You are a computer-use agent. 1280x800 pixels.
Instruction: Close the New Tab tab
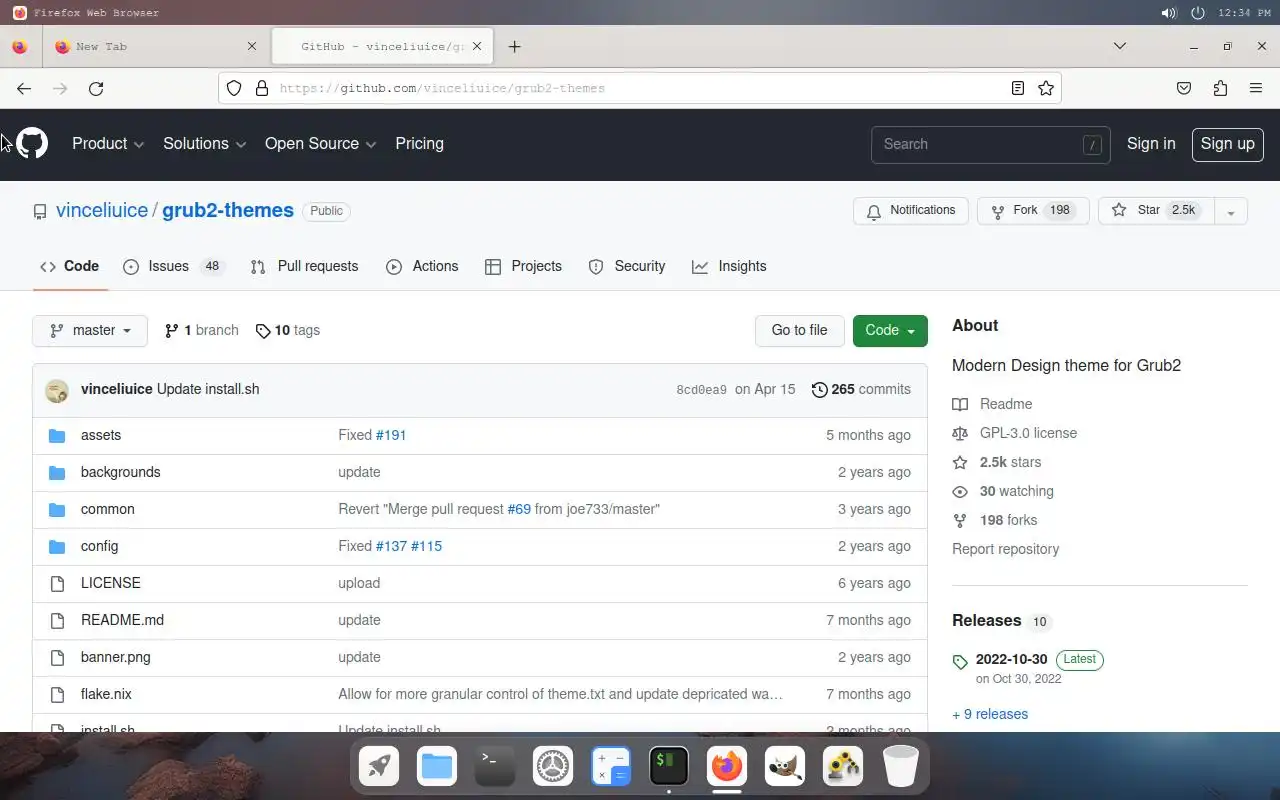tap(252, 46)
